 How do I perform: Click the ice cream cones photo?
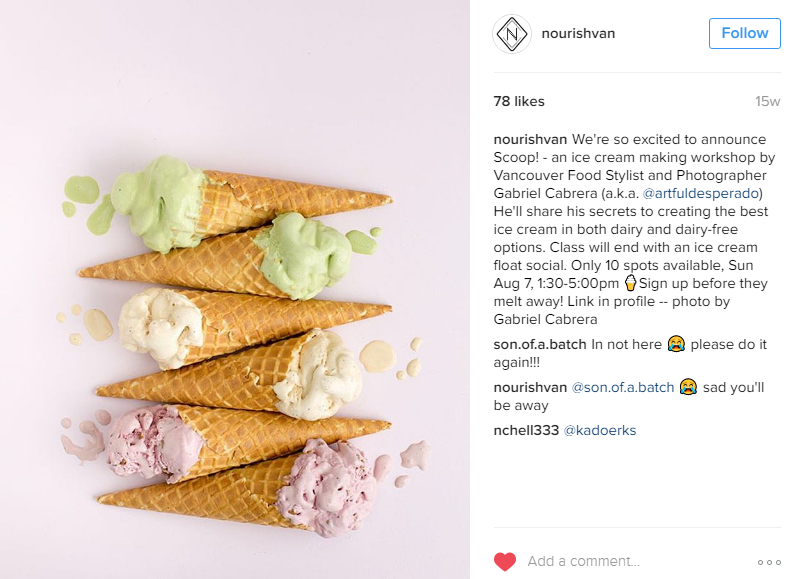tap(235, 290)
